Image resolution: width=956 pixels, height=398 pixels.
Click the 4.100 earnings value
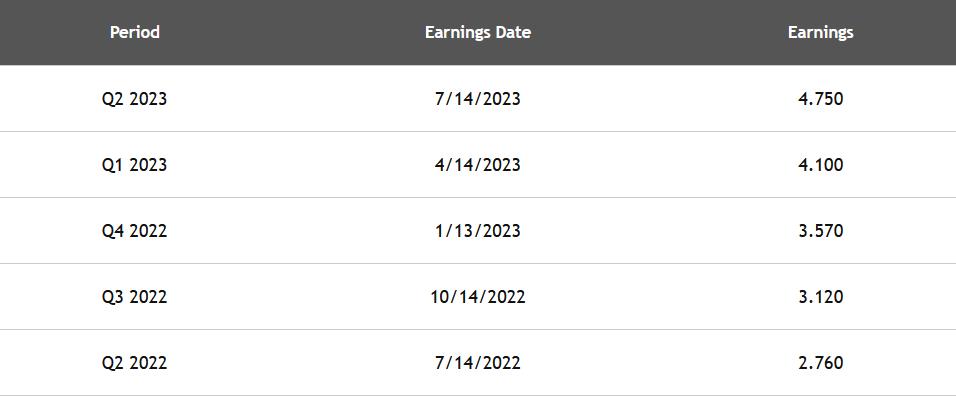coord(821,165)
